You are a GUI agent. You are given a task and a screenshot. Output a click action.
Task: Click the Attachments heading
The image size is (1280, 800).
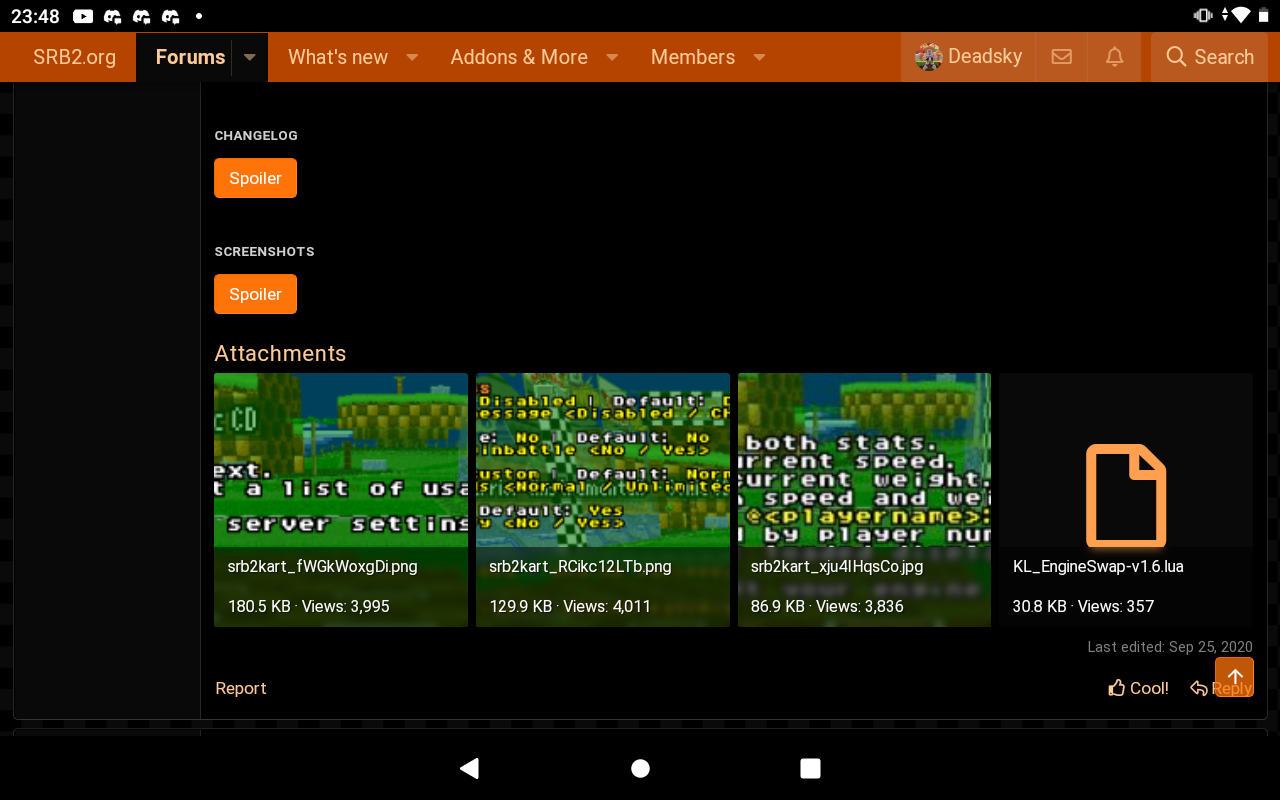280,353
